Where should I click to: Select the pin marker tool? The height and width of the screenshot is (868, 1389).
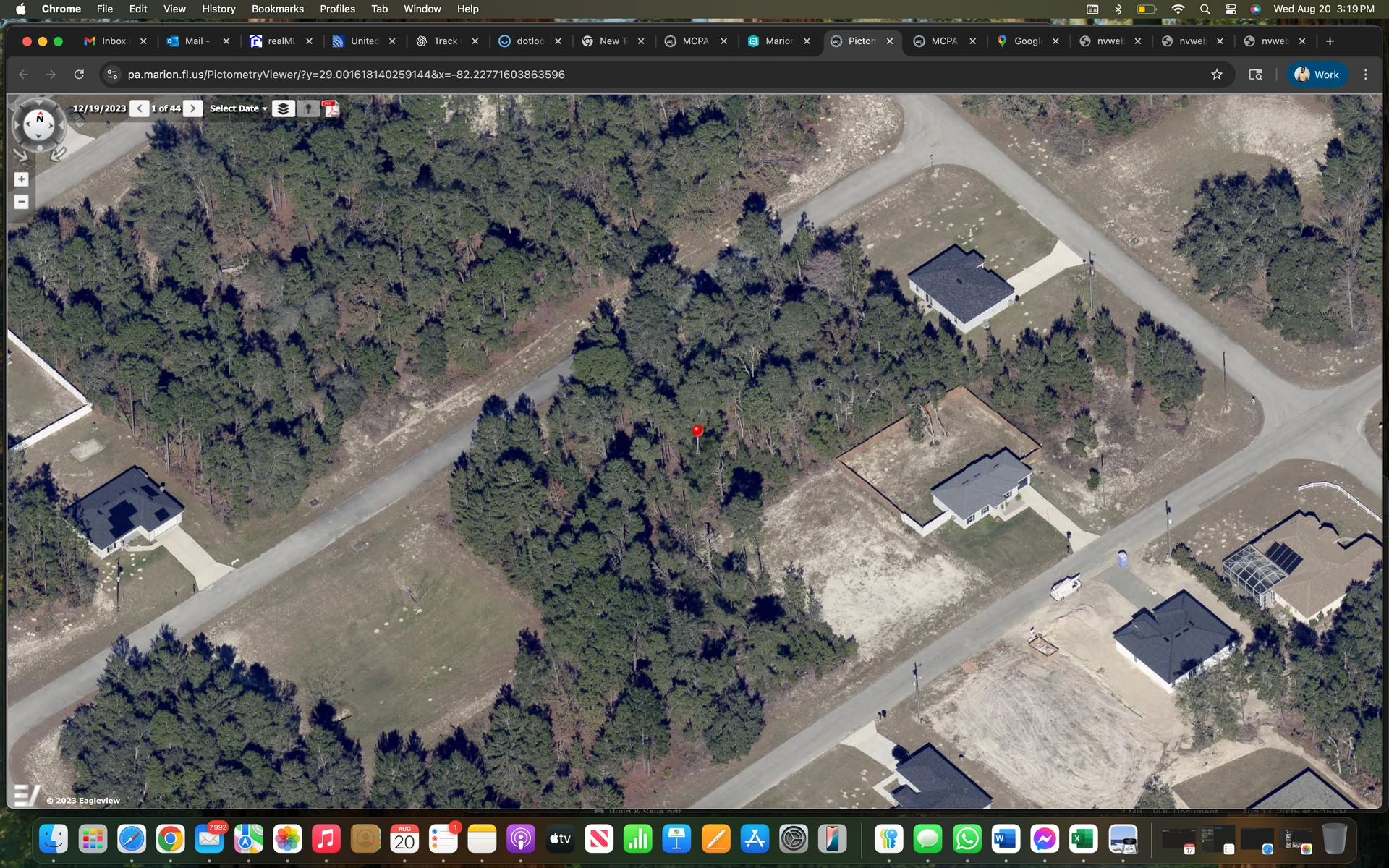[x=307, y=108]
